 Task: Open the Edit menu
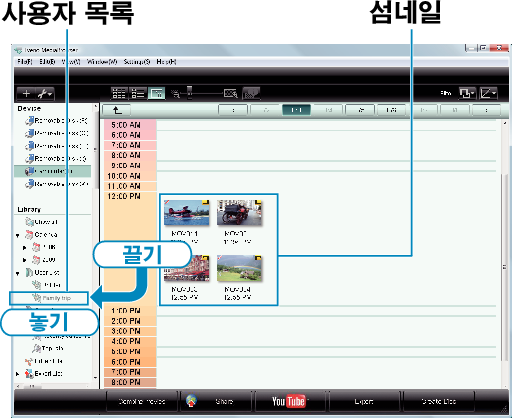(x=47, y=62)
